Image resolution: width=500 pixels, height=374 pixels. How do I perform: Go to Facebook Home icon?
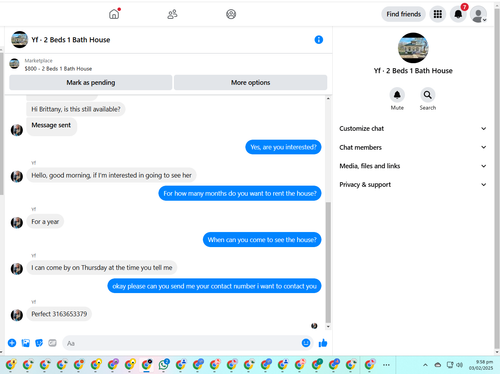tap(114, 14)
